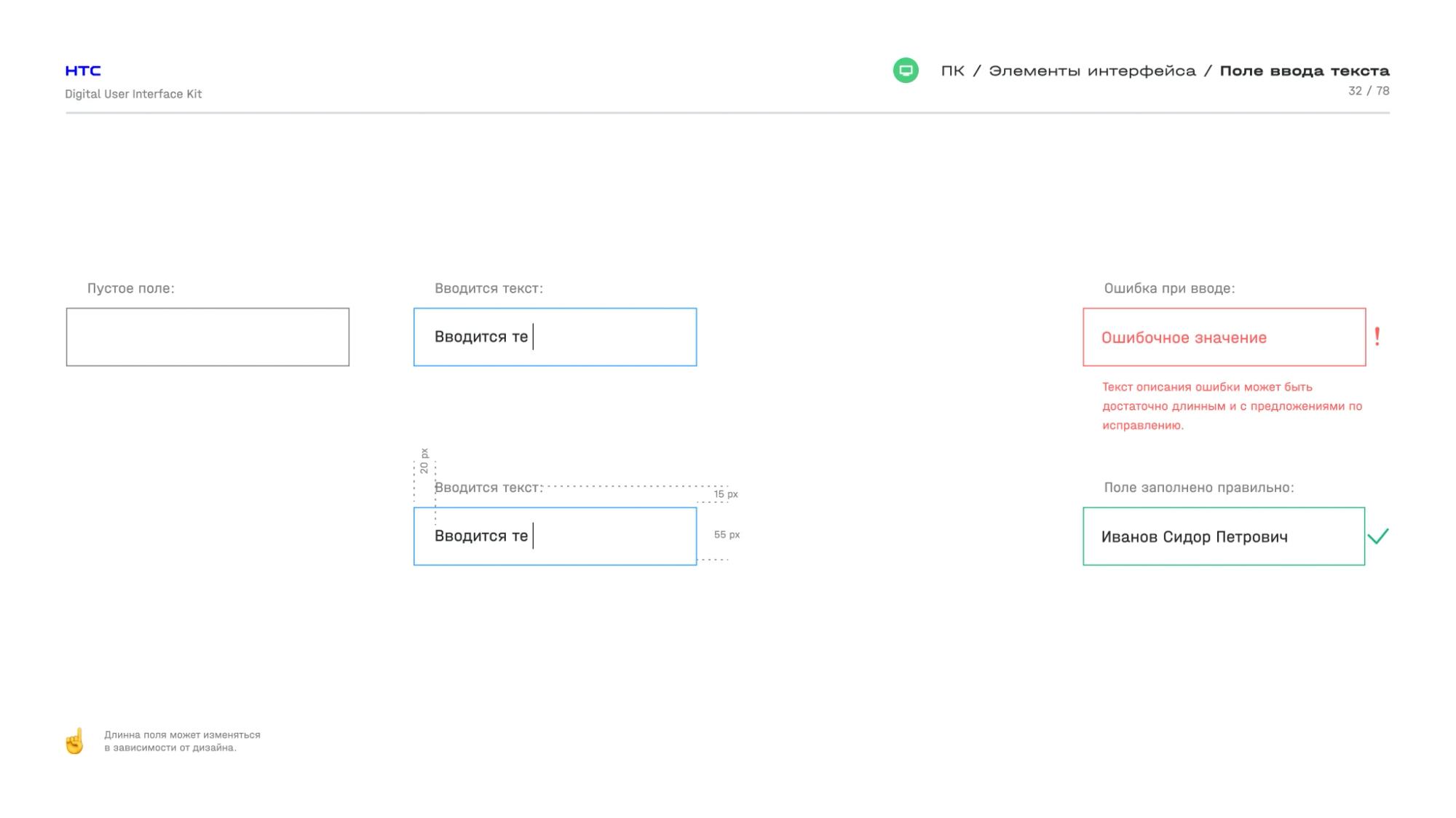Click the ПК breadcrumb item
The height and width of the screenshot is (818, 1456).
pos(952,71)
